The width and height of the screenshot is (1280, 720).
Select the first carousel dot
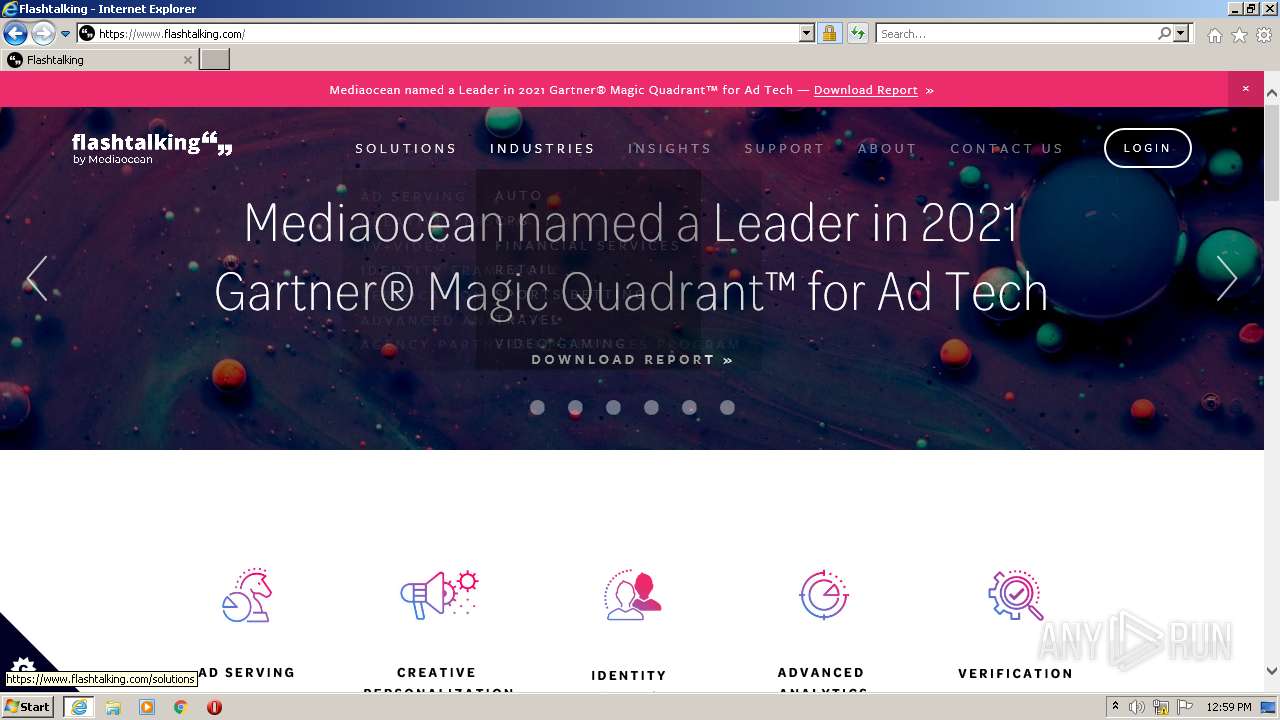[x=537, y=407]
